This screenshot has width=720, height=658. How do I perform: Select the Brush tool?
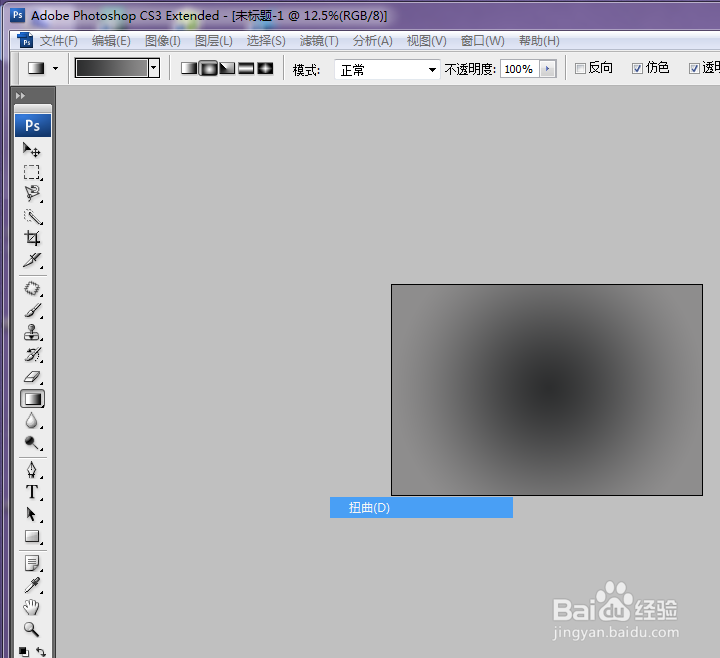[32, 311]
